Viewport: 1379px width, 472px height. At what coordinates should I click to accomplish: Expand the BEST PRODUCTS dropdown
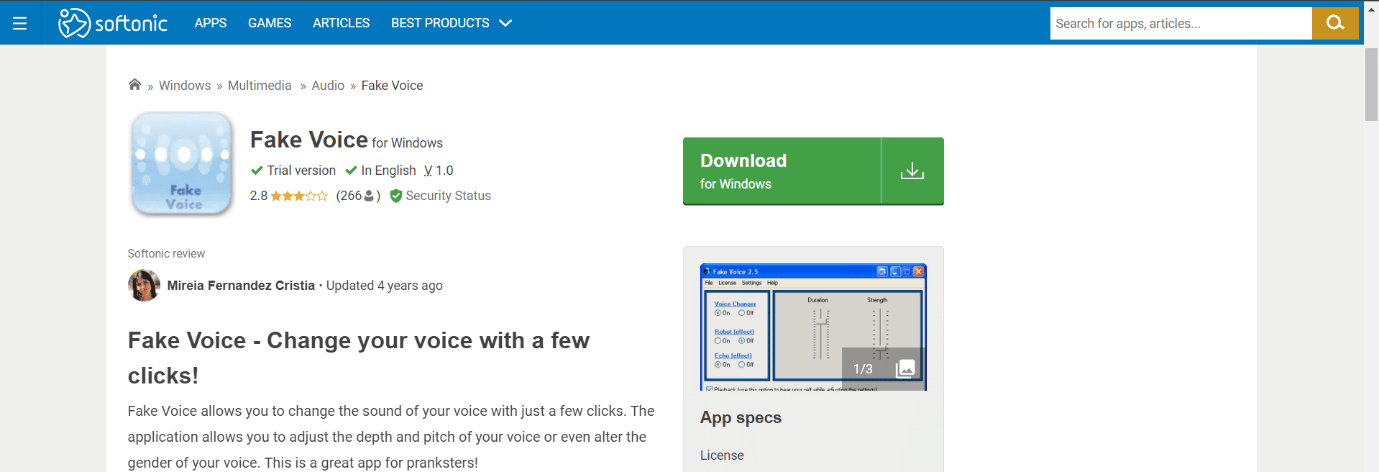(451, 23)
